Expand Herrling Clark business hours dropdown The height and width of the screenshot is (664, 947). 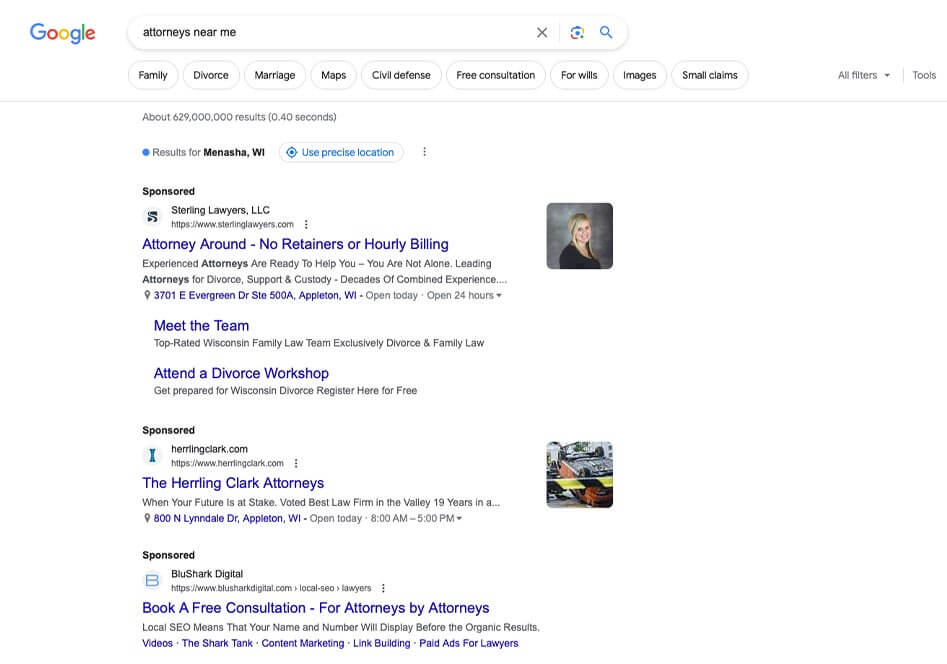[459, 519]
